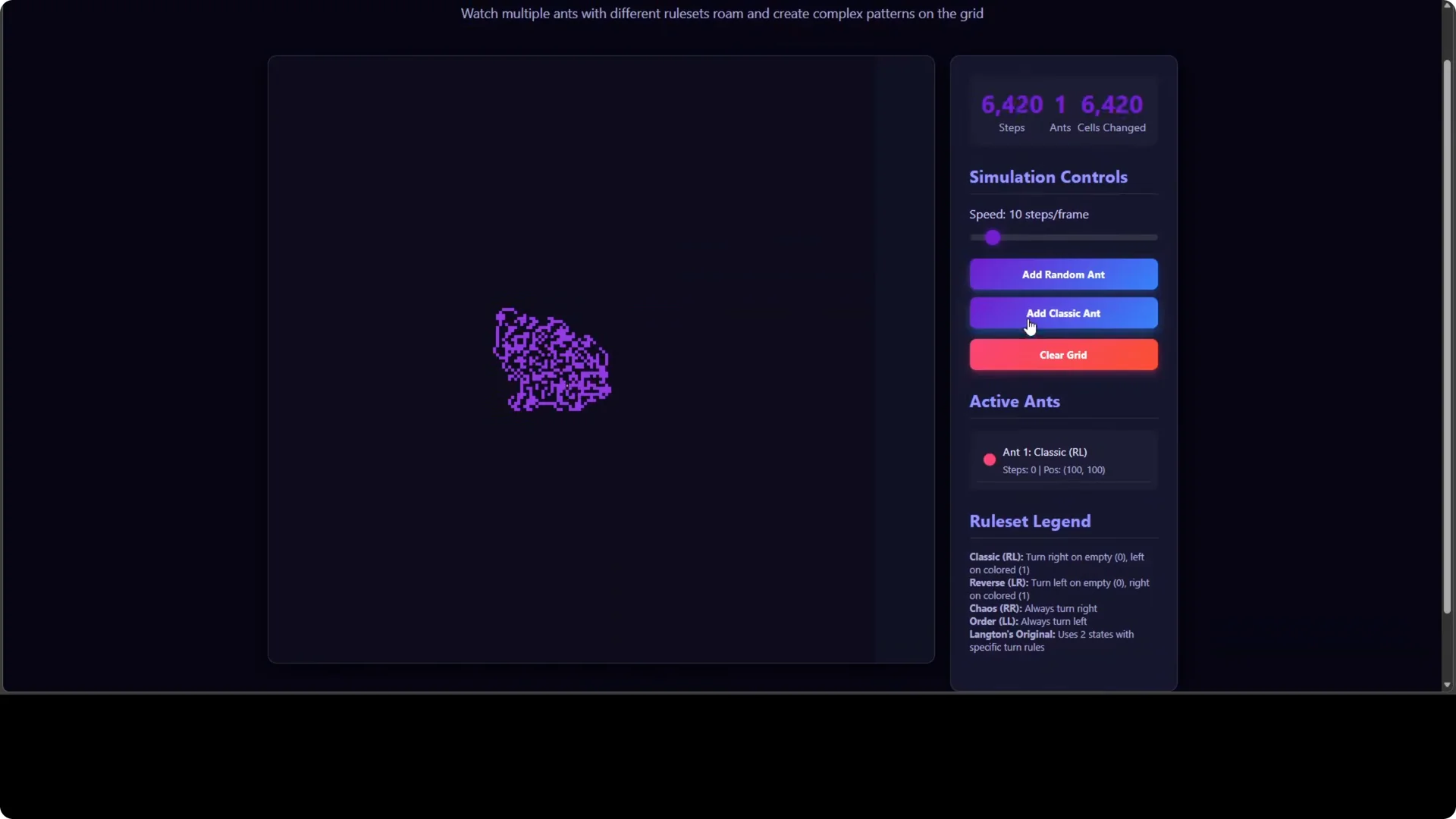The width and height of the screenshot is (1456, 819).
Task: Click the page vertical scrollbar
Action: point(1447,337)
